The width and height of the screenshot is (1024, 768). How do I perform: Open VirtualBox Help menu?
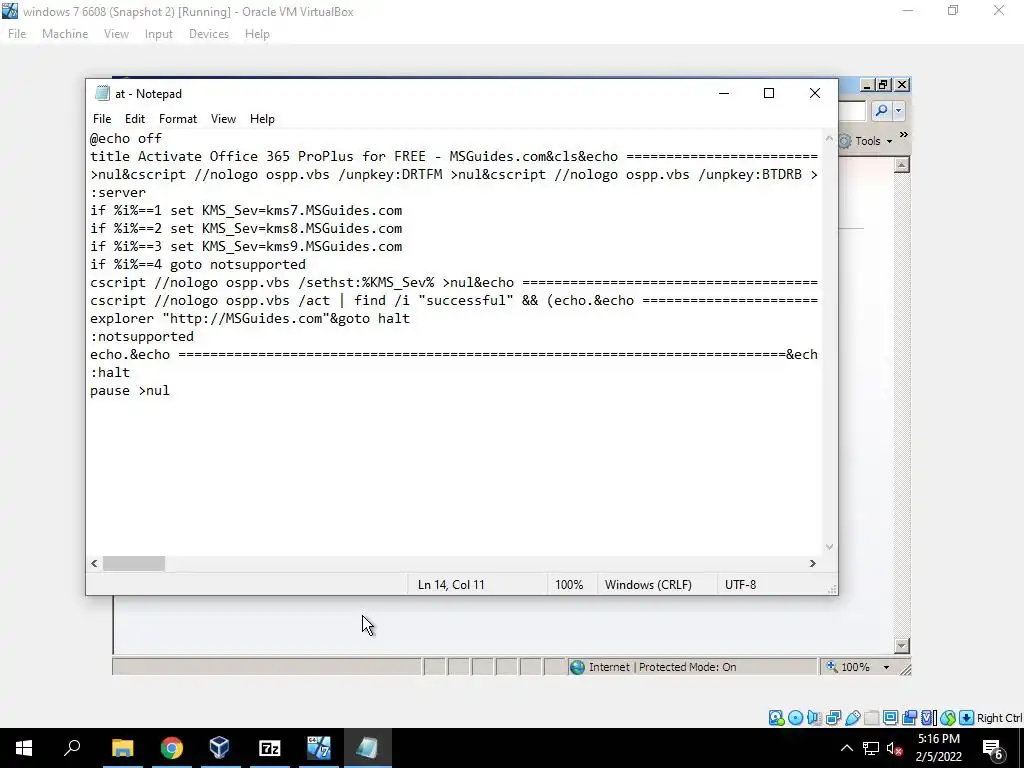[257, 34]
